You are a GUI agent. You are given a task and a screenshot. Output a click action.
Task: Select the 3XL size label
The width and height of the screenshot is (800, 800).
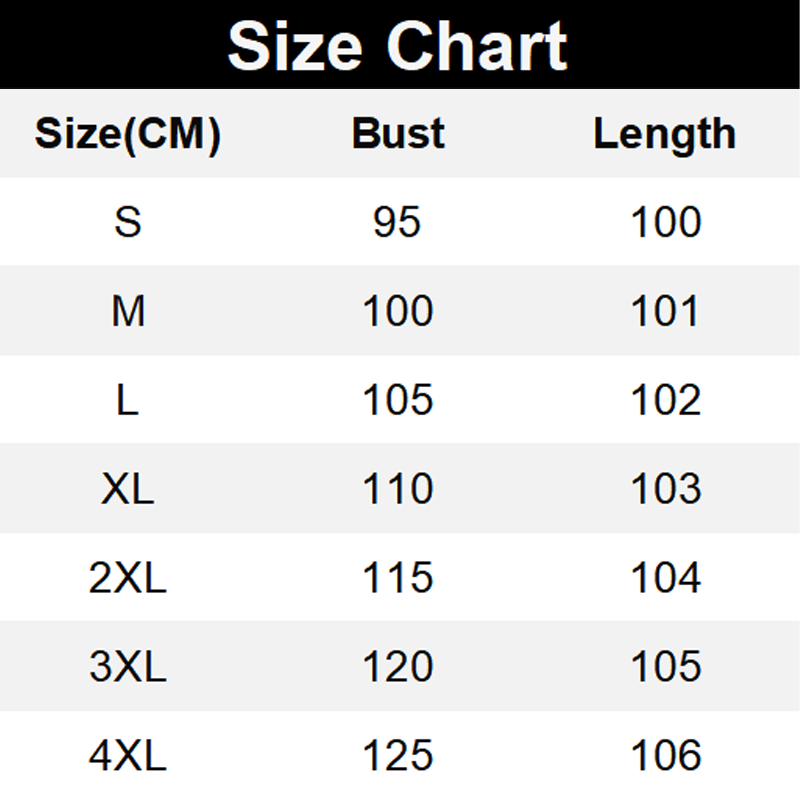click(128, 667)
